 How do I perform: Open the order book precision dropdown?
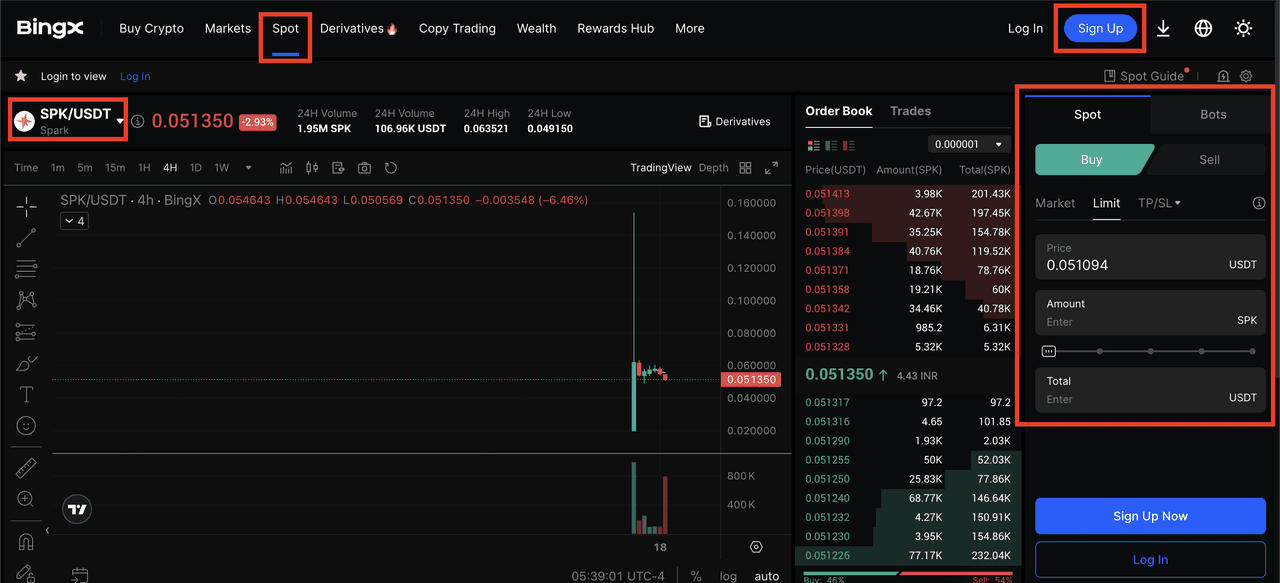click(x=969, y=145)
